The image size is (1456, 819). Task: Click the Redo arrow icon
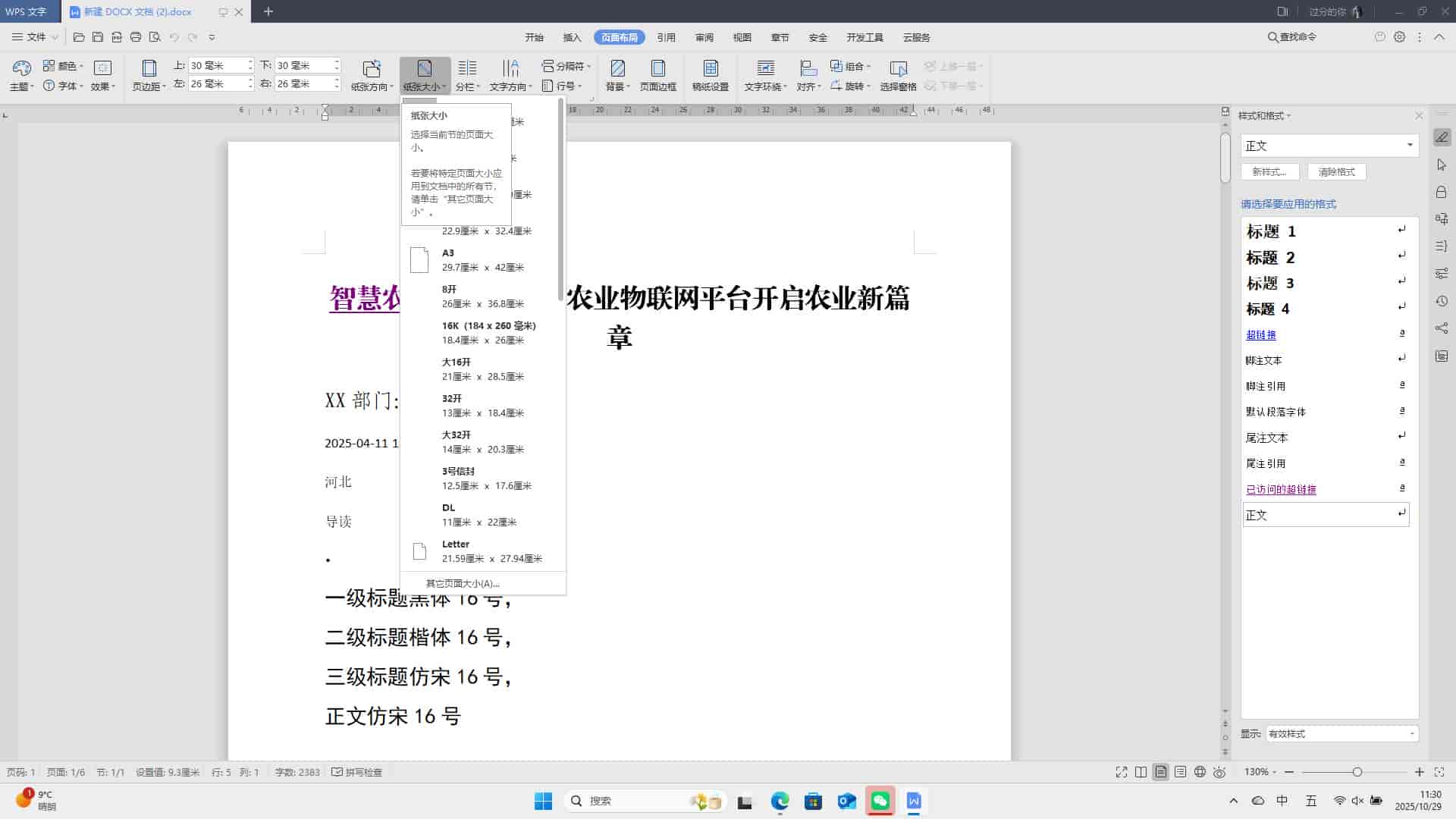(193, 36)
